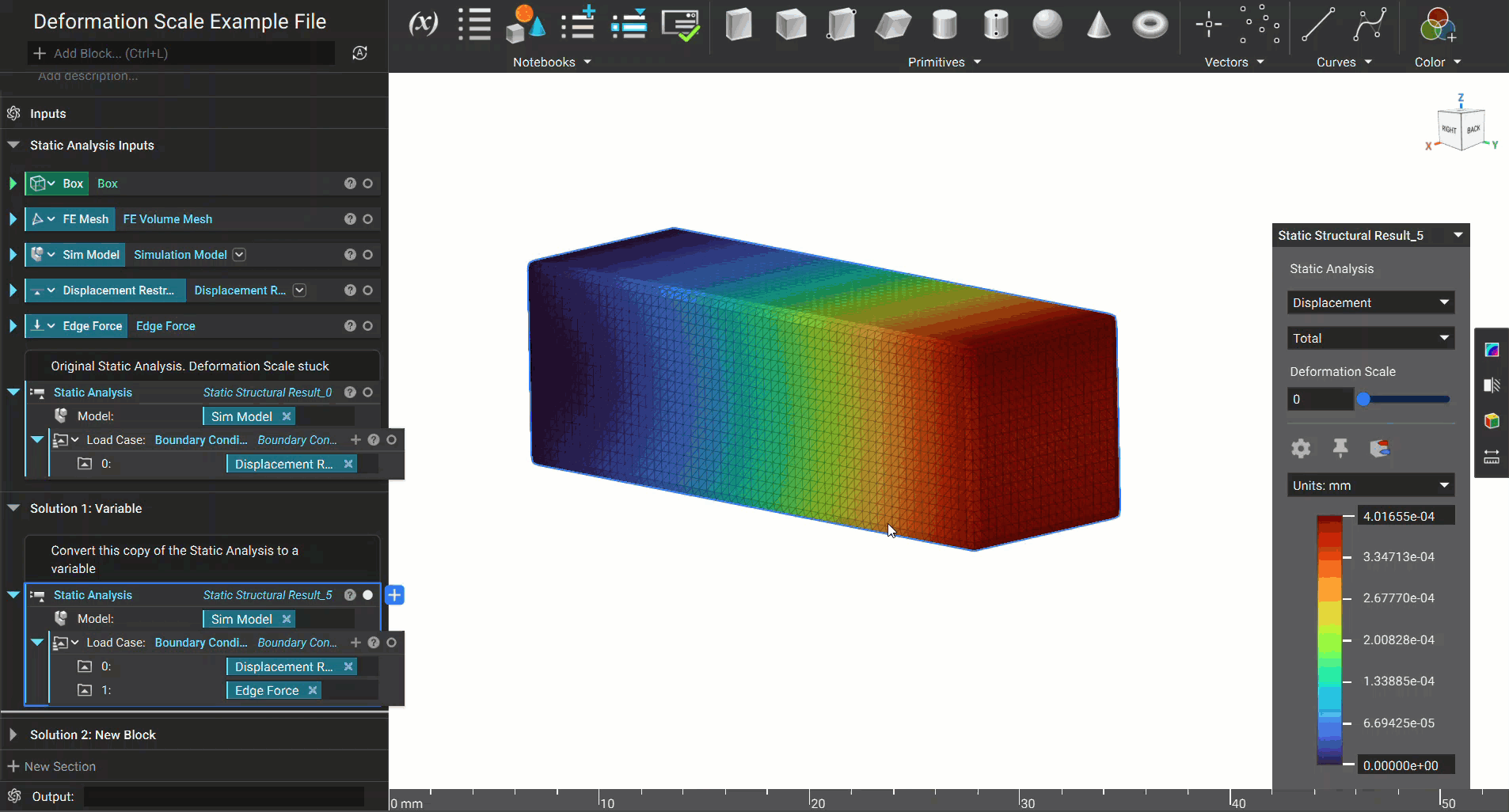Expand the Solution 2: New Block section
1509x812 pixels.
[x=13, y=734]
